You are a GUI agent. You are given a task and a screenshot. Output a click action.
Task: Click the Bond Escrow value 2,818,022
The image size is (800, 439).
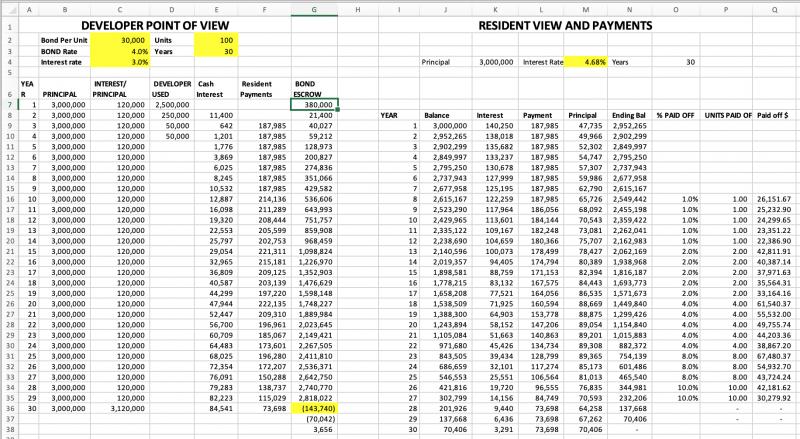pyautogui.click(x=315, y=398)
